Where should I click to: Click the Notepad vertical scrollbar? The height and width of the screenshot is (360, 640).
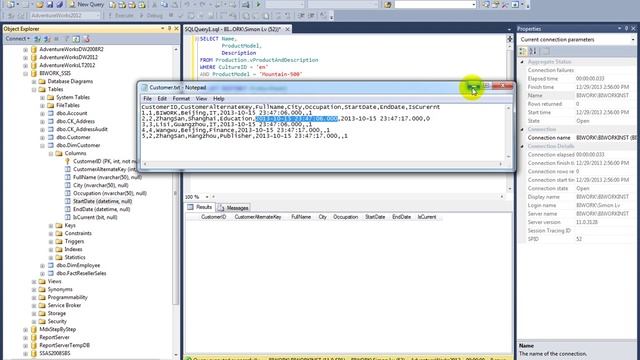click(509, 132)
